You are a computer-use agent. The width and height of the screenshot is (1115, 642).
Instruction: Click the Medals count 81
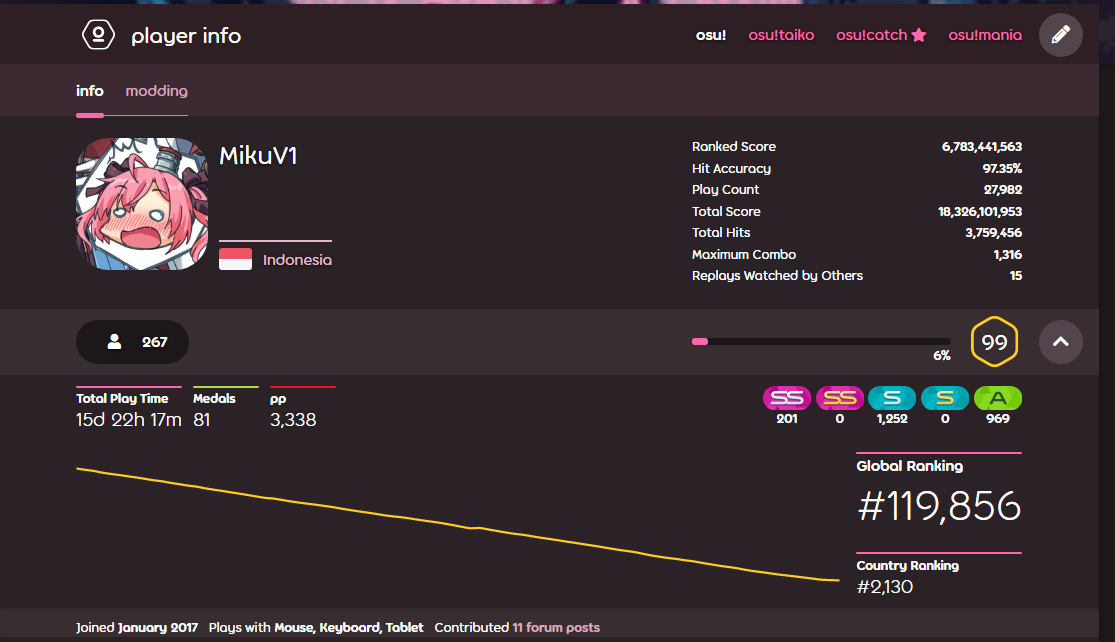point(202,419)
